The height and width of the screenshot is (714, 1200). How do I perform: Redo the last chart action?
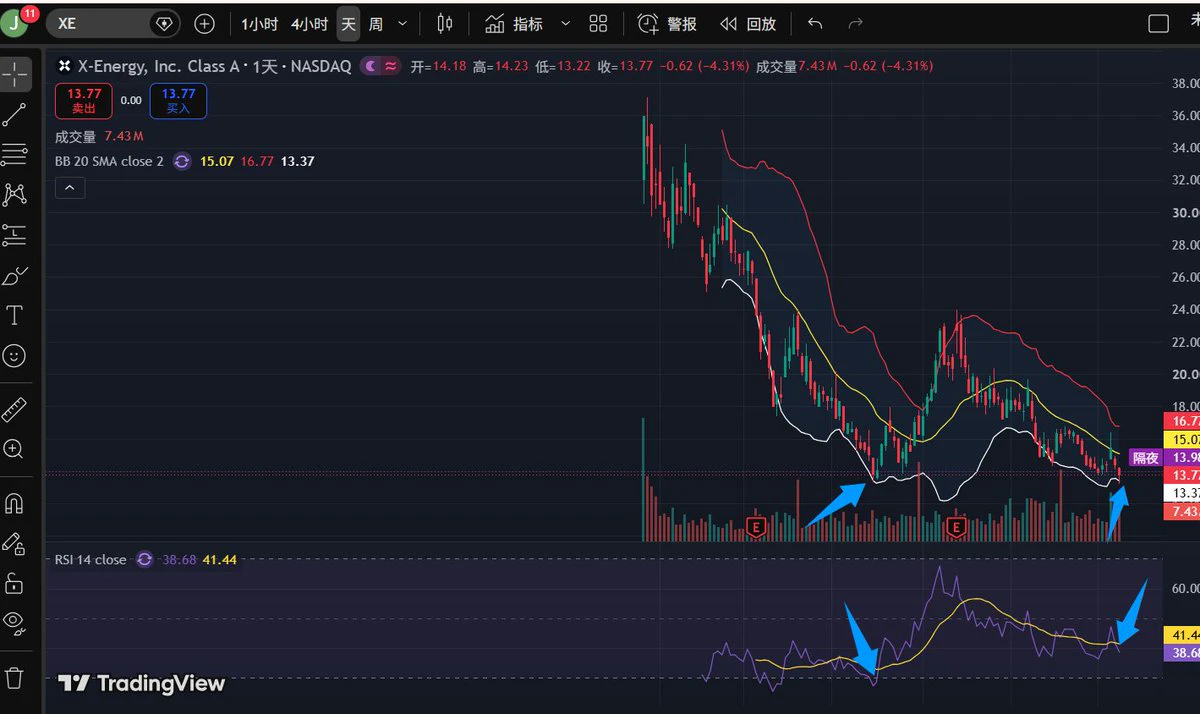click(855, 23)
